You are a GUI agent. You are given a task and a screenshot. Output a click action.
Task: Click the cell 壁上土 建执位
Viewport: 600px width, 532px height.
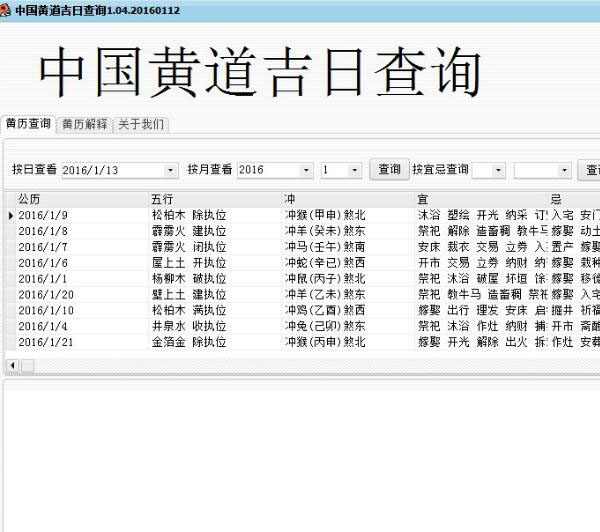(x=214, y=295)
